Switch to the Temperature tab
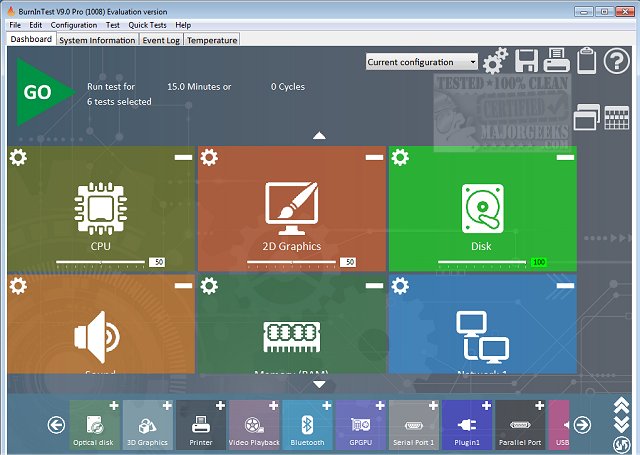Screen dimensions: 640x455 tap(212, 40)
